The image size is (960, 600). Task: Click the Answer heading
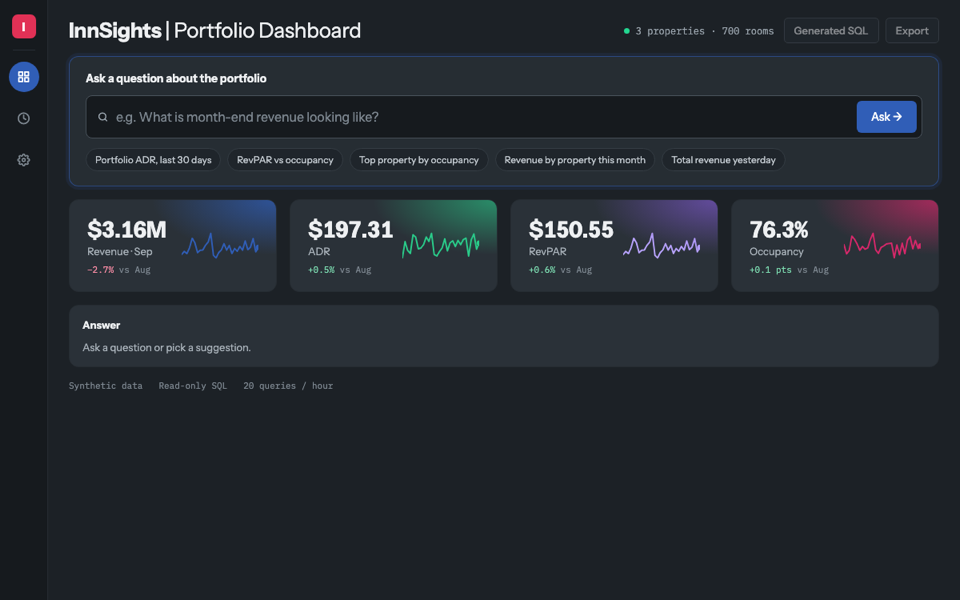tap(101, 325)
